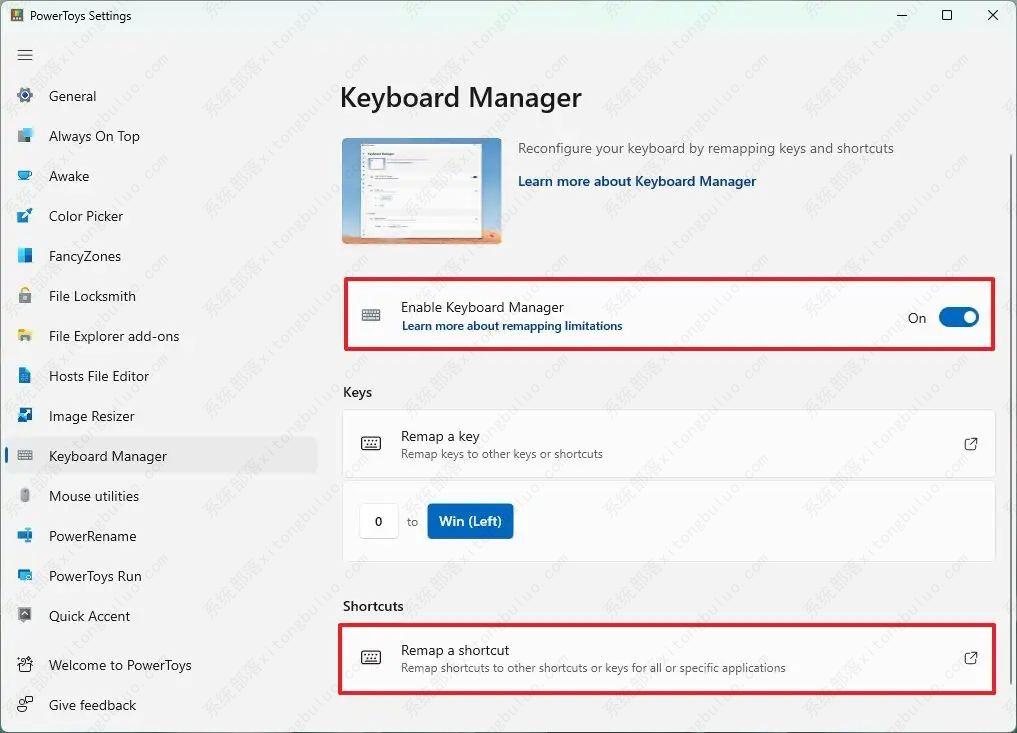Click the File Locksmith padlock icon
The width and height of the screenshot is (1017, 733).
point(26,296)
